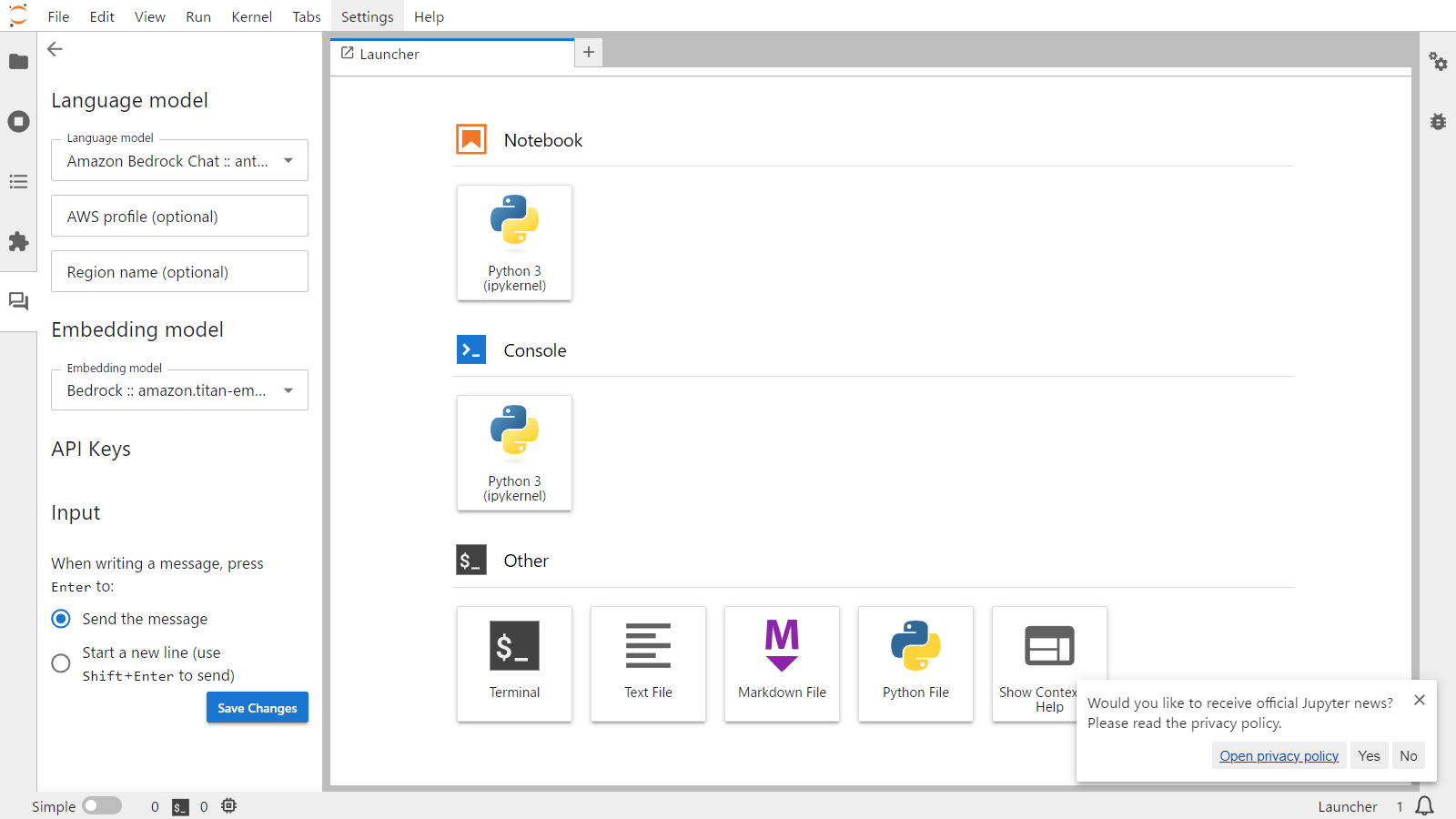This screenshot has height=819, width=1456.
Task: Open Running Terminals and Kernels panel
Action: point(18,122)
